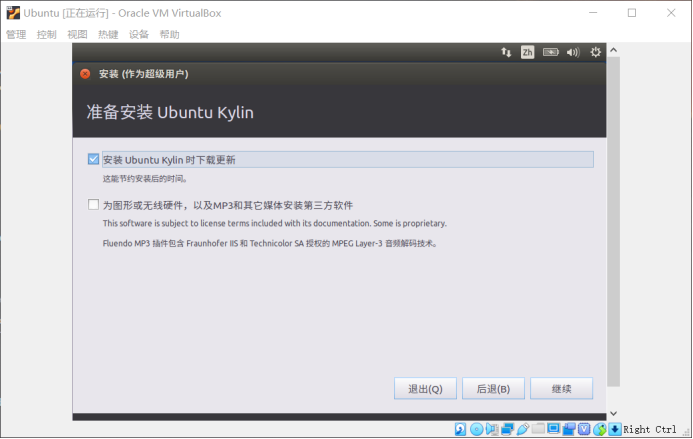Open the network adapter icon in status bar
The image size is (693, 439).
[507, 429]
